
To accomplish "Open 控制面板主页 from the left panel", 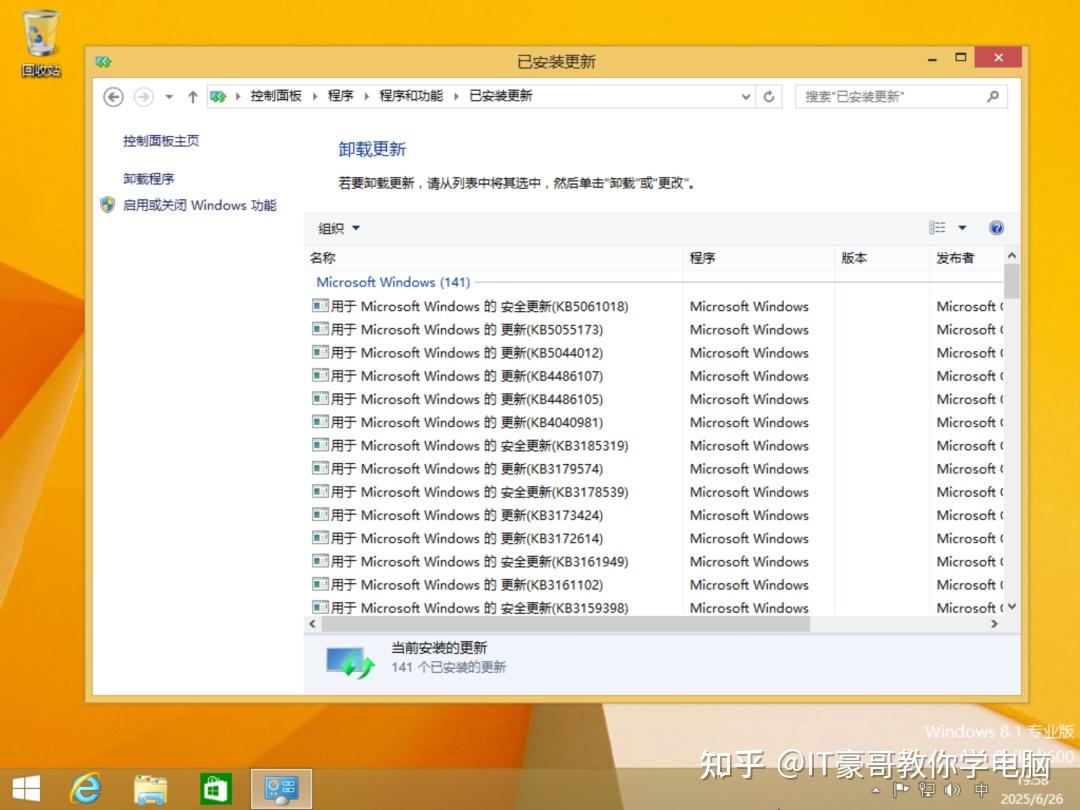I will coord(159,141).
